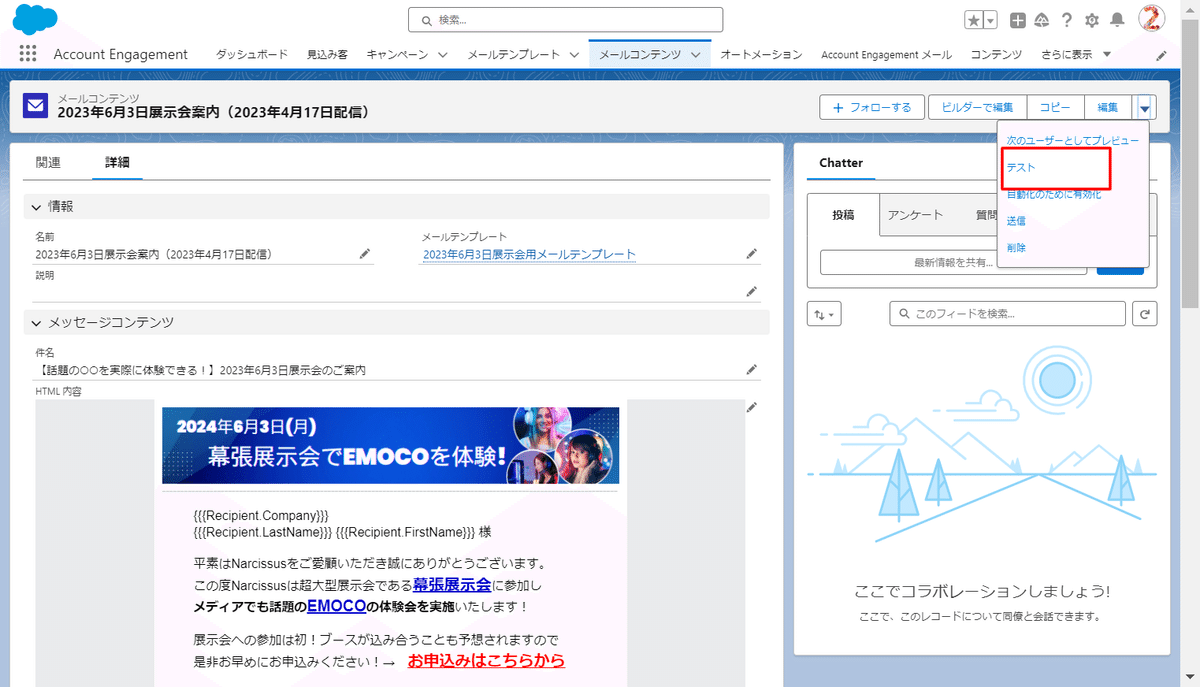
Task: Click the email banner image
Action: tap(390, 445)
